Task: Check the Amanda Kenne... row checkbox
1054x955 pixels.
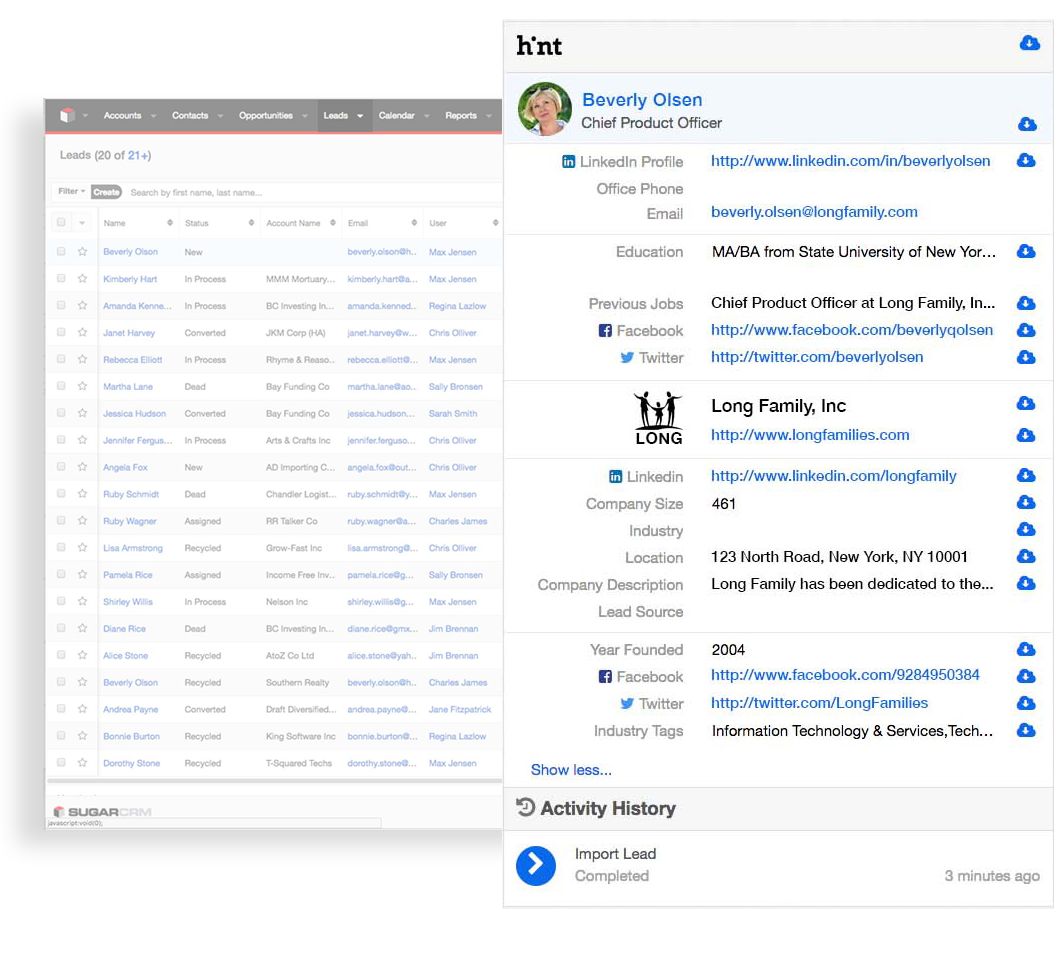Action: point(61,305)
